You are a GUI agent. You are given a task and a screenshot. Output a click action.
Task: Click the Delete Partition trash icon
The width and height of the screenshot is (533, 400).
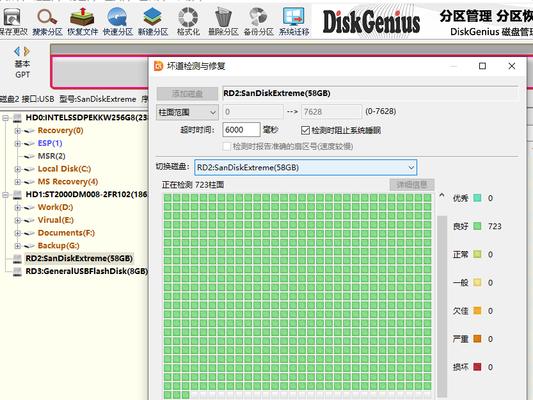pyautogui.click(x=223, y=21)
